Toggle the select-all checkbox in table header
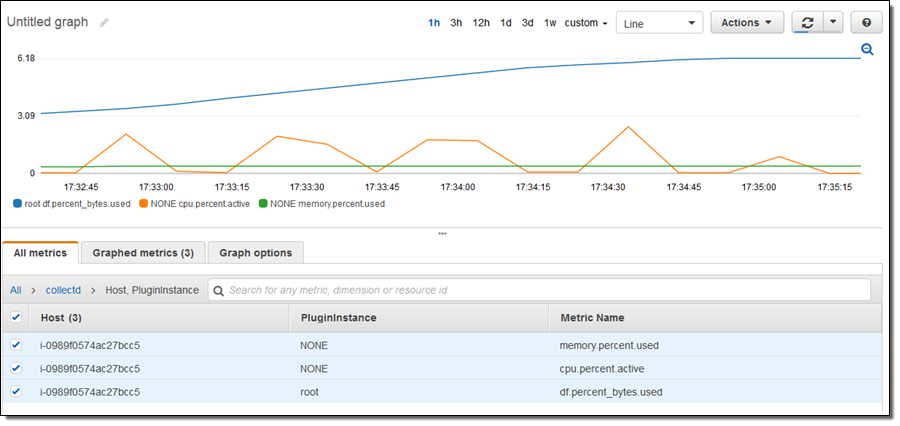Image resolution: width=900 pixels, height=426 pixels. pos(15,318)
